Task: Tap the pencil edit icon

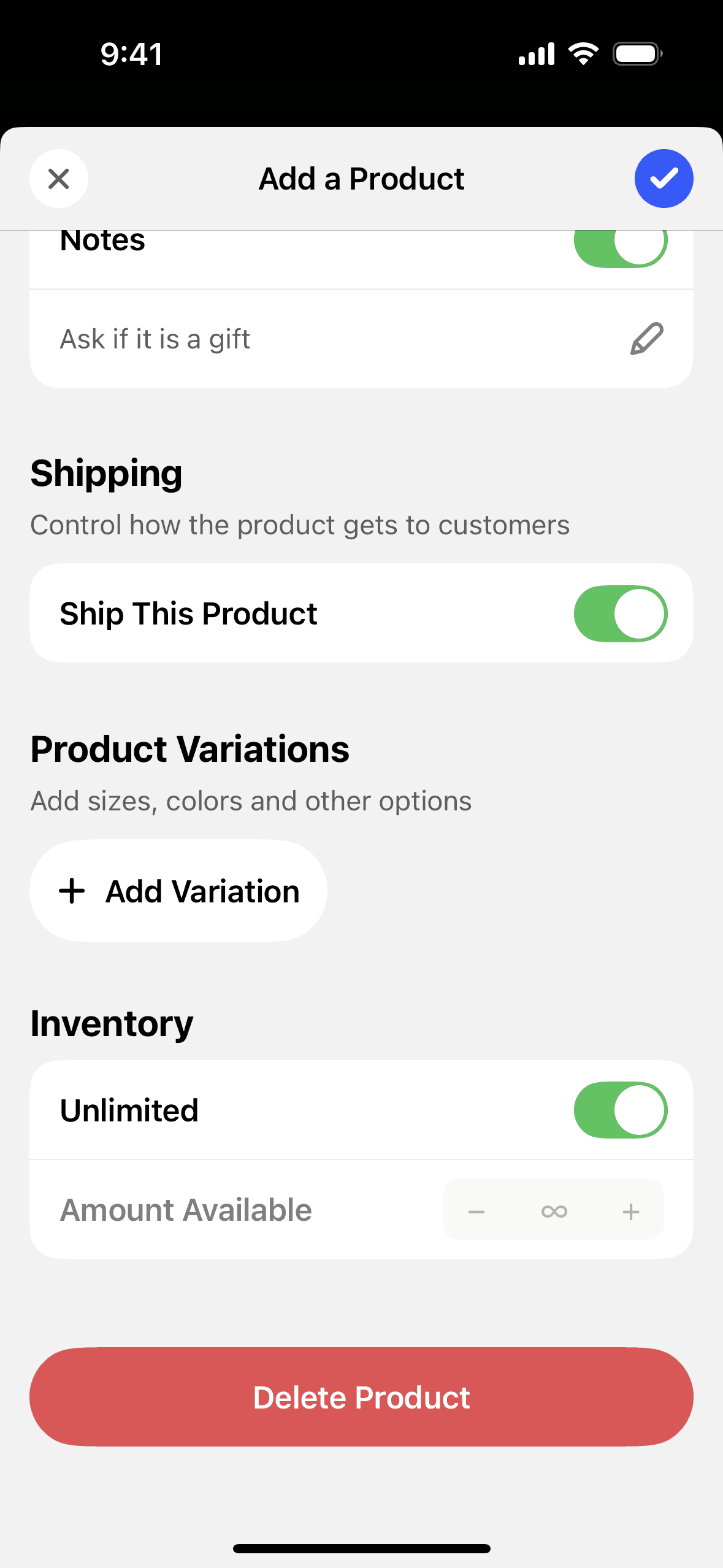Action: [646, 339]
